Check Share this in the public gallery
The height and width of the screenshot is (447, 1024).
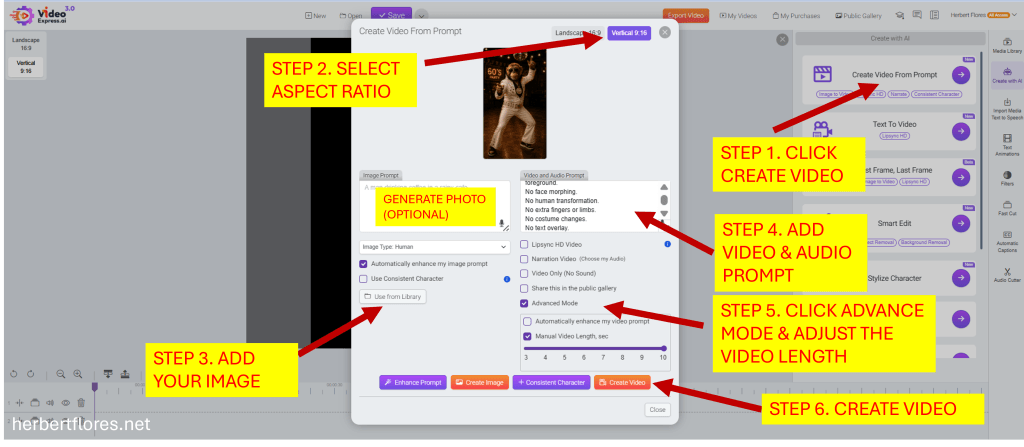click(x=524, y=288)
